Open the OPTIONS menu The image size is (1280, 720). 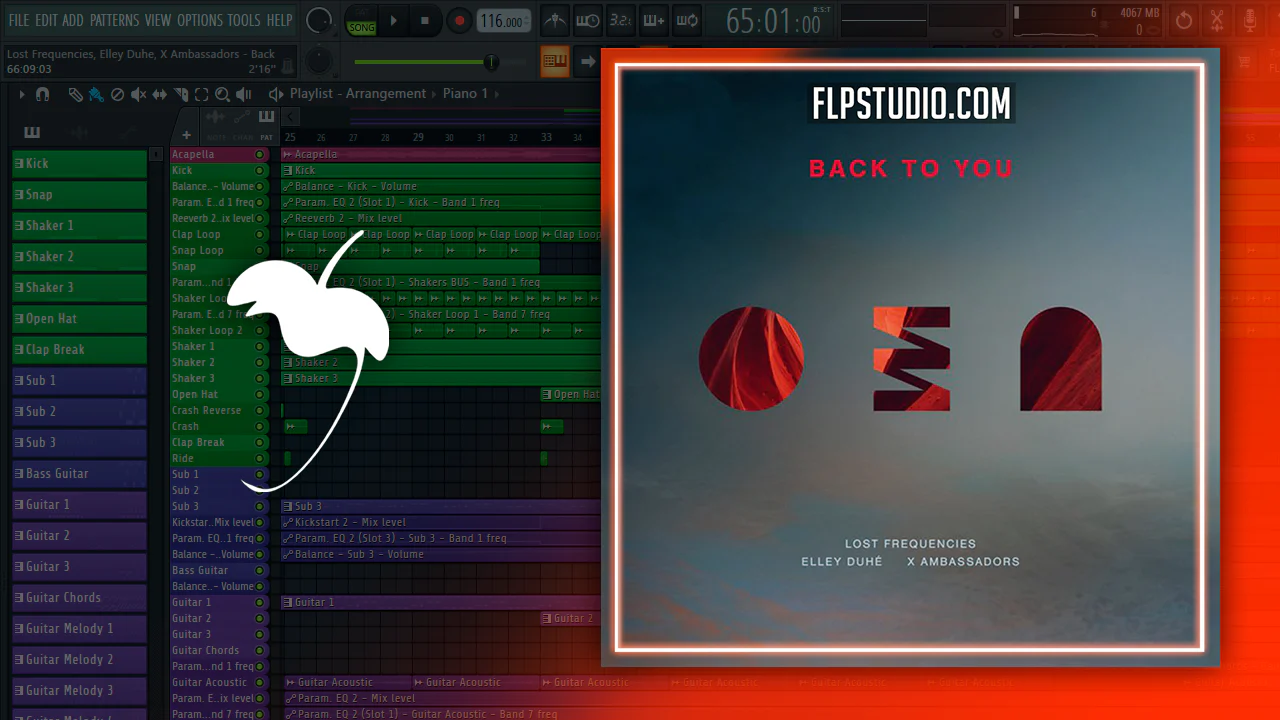pos(200,20)
